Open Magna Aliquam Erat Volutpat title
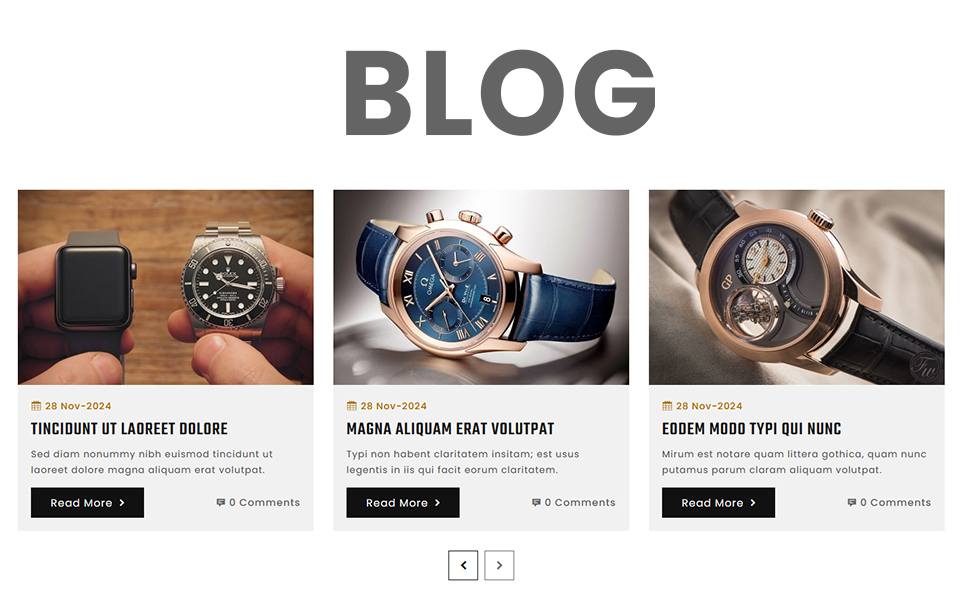 point(450,429)
